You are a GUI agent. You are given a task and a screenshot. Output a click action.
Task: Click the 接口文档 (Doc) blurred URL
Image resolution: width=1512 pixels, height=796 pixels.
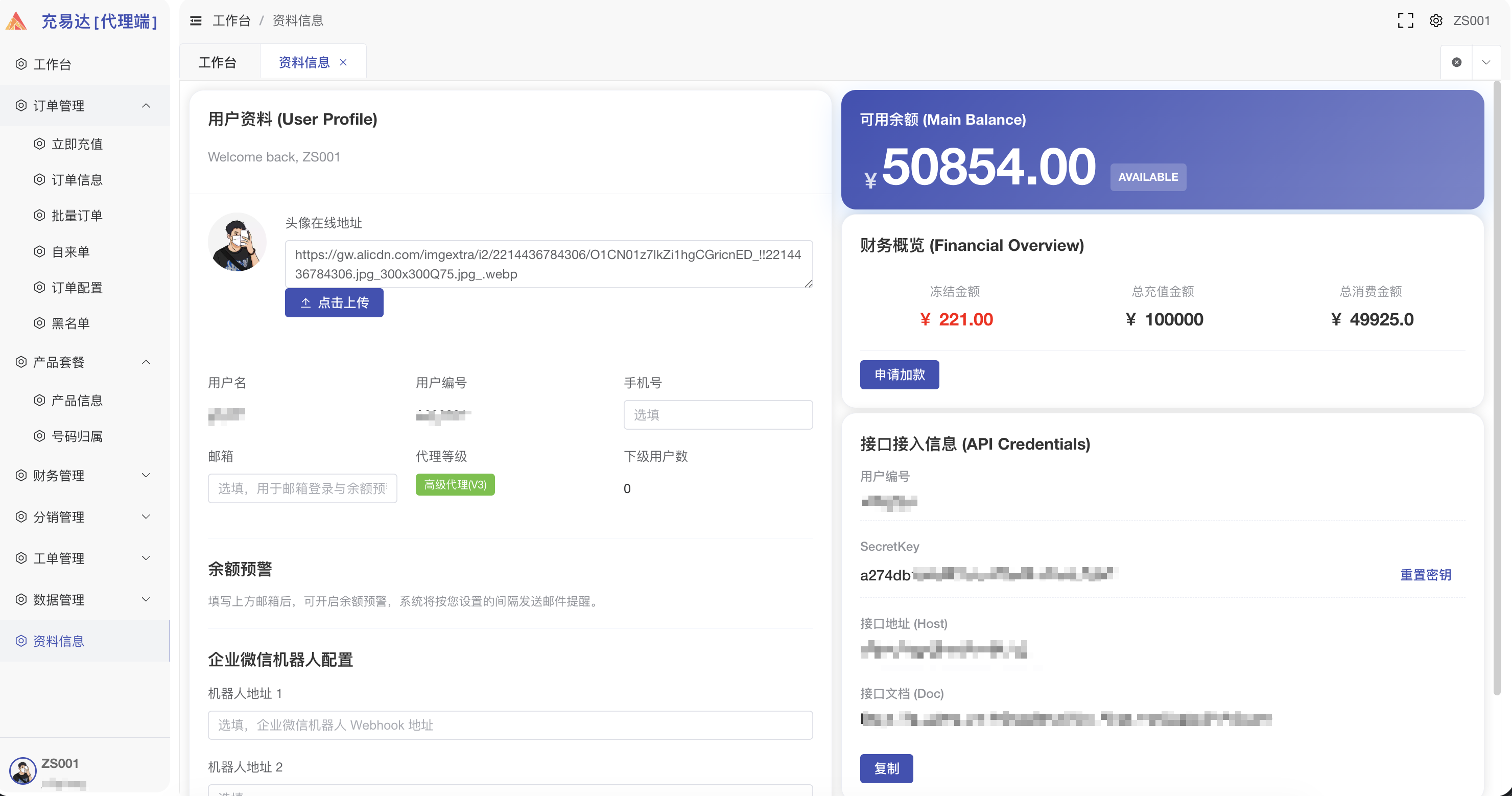pyautogui.click(x=1066, y=719)
